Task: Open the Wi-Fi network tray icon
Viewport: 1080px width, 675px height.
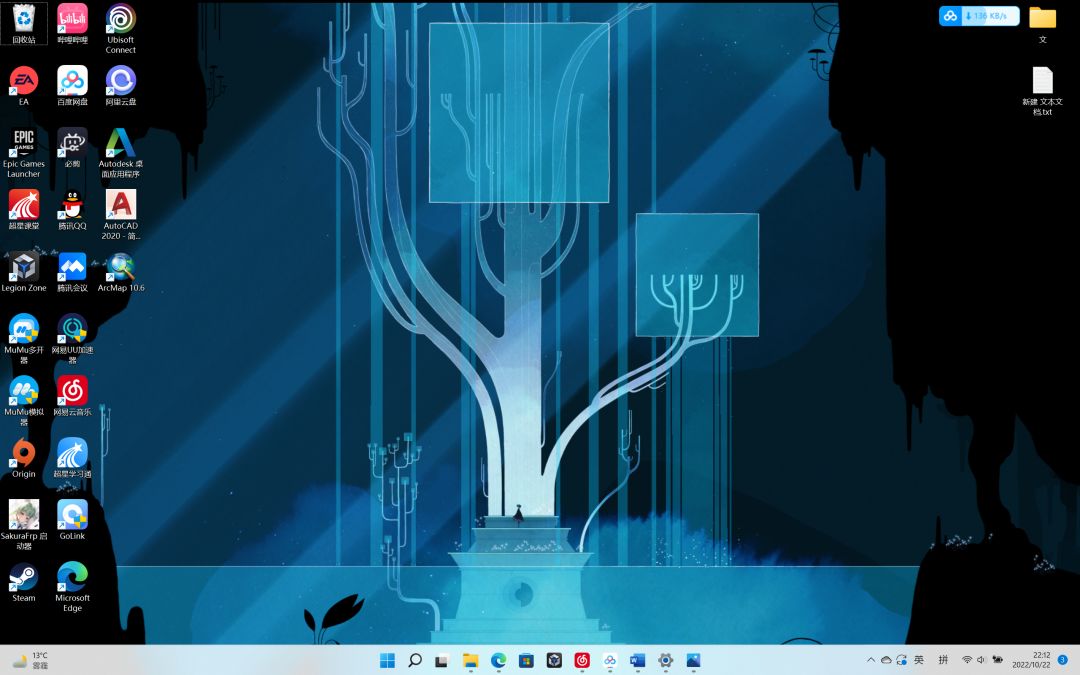Action: click(x=967, y=660)
